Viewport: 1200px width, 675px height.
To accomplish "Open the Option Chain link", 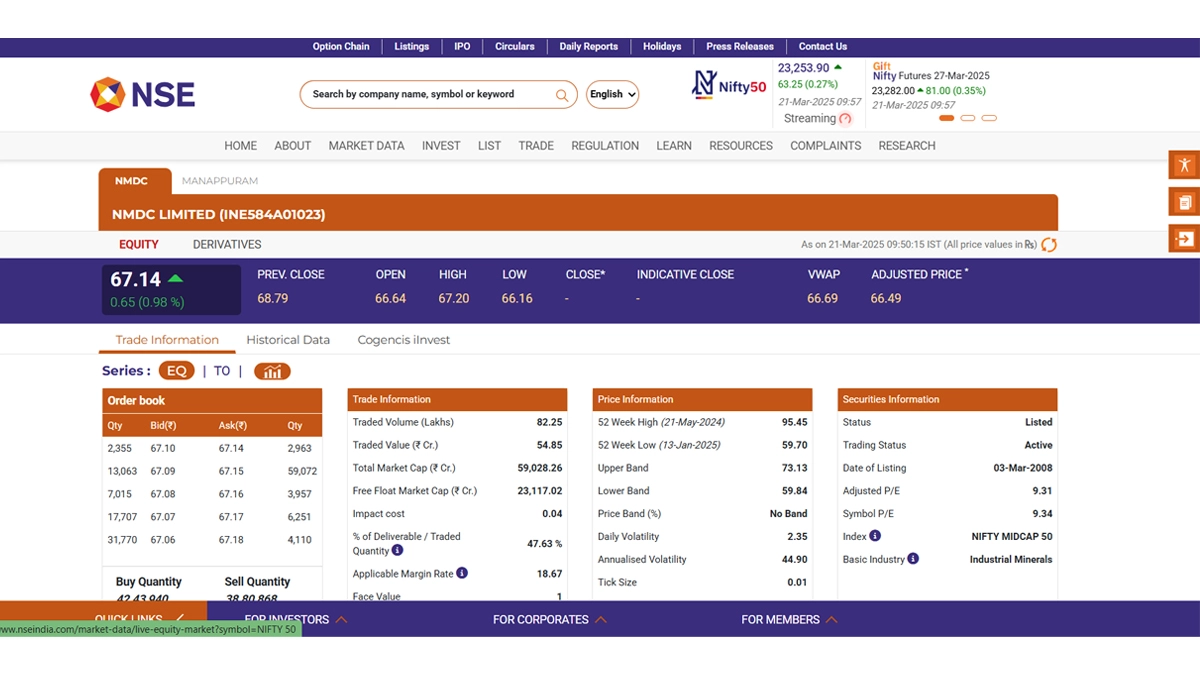I will pyautogui.click(x=341, y=46).
